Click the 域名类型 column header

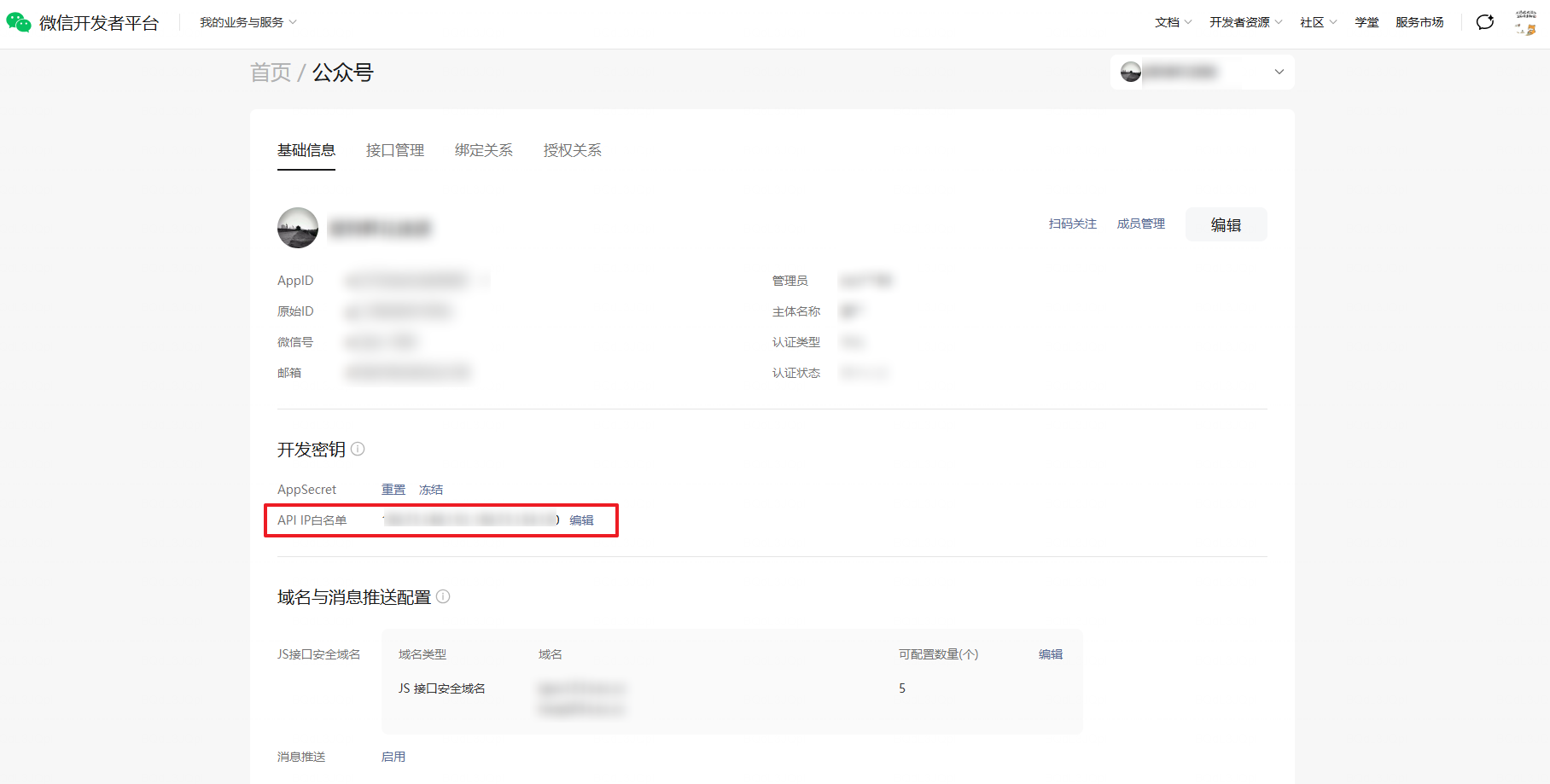tap(422, 654)
